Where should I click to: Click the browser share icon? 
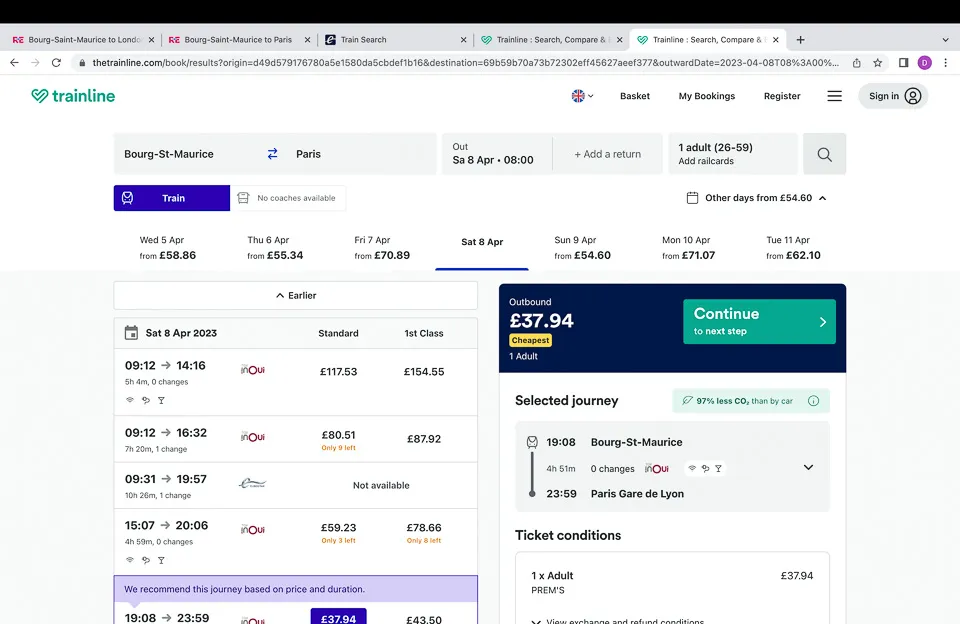coord(857,62)
